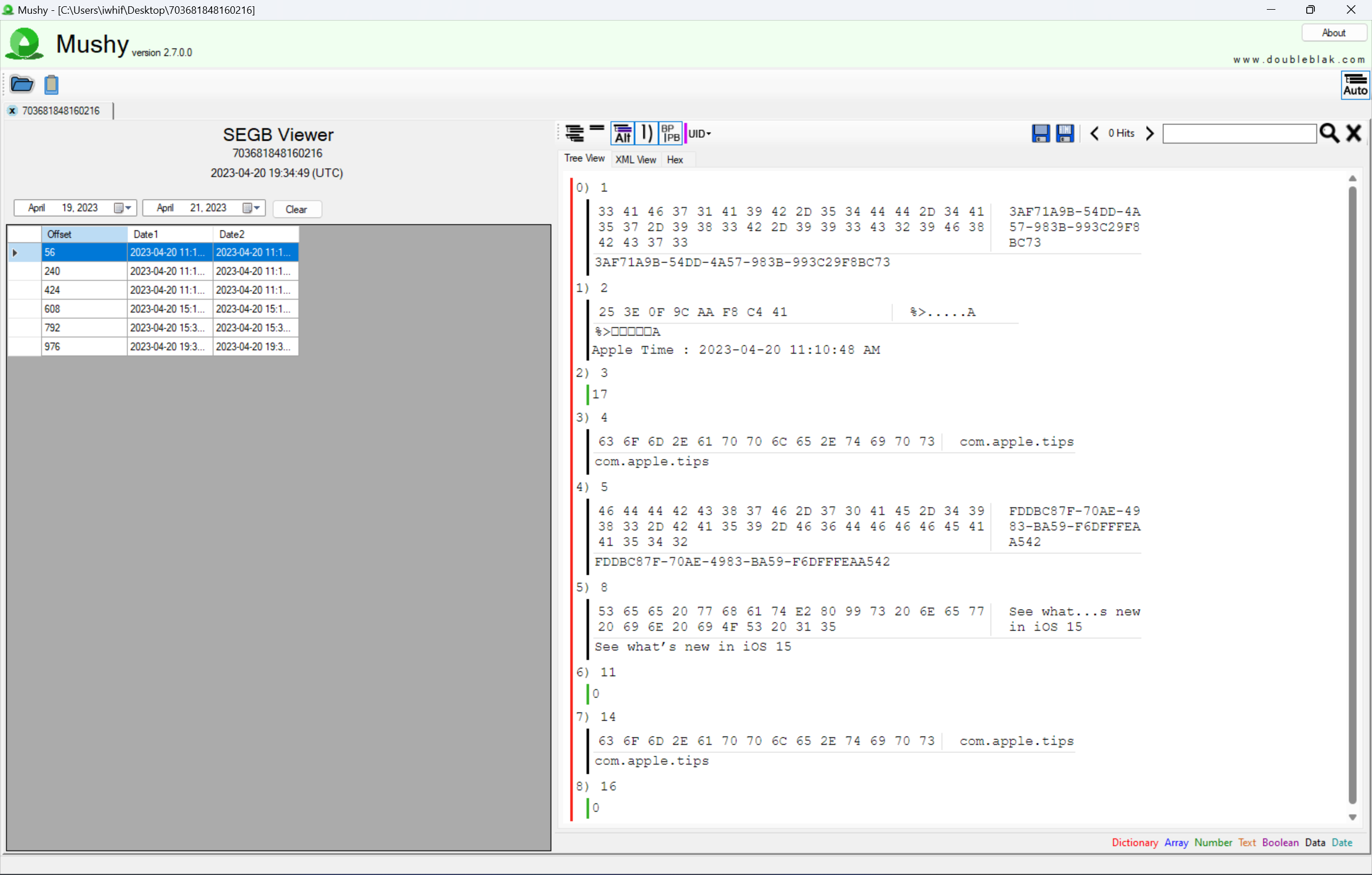Click the Clear button
Image resolution: width=1372 pixels, height=875 pixels.
296,209
